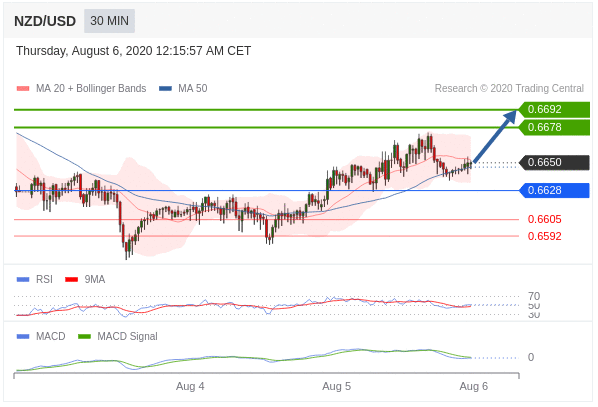Click the MA 50 blue color swatch
Viewport: 598px width, 407px height.
[165, 88]
